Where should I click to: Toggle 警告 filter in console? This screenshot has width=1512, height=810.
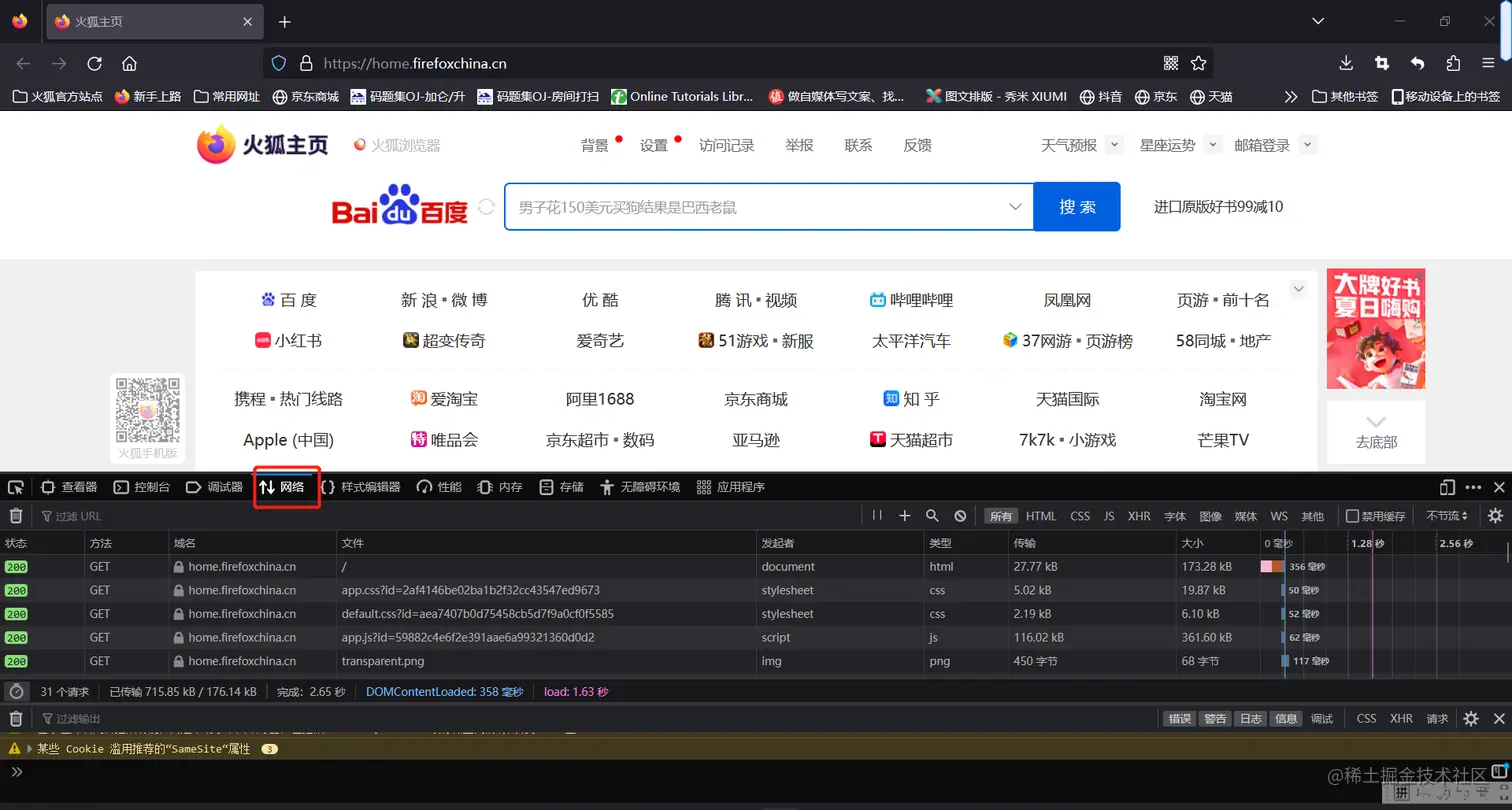click(x=1215, y=719)
